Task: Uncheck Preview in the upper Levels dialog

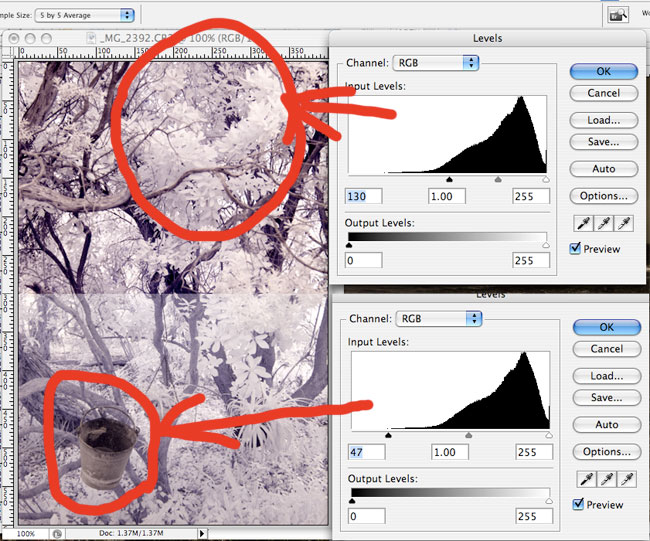Action: click(x=576, y=249)
